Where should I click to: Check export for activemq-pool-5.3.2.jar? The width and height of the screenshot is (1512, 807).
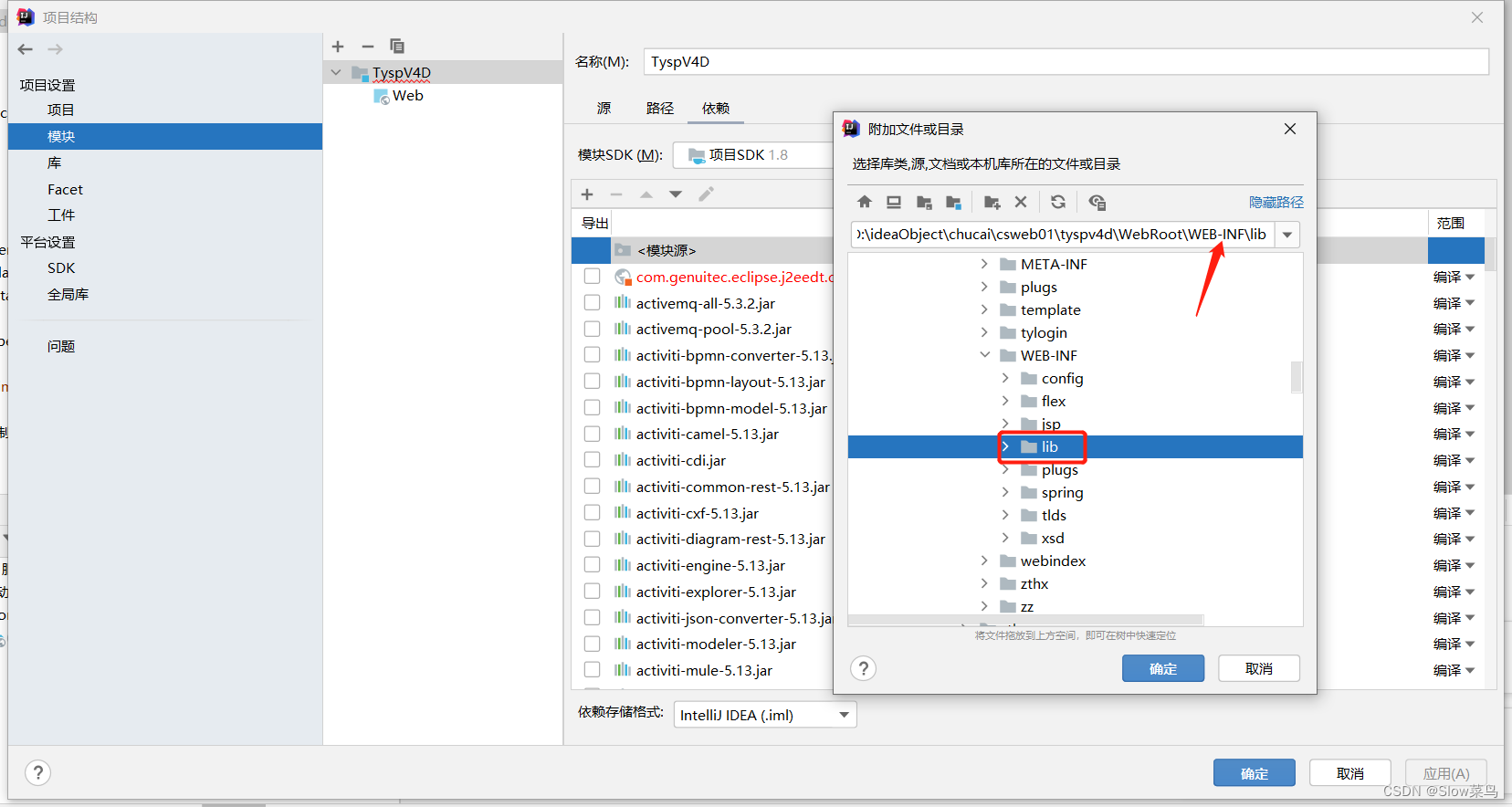(592, 329)
